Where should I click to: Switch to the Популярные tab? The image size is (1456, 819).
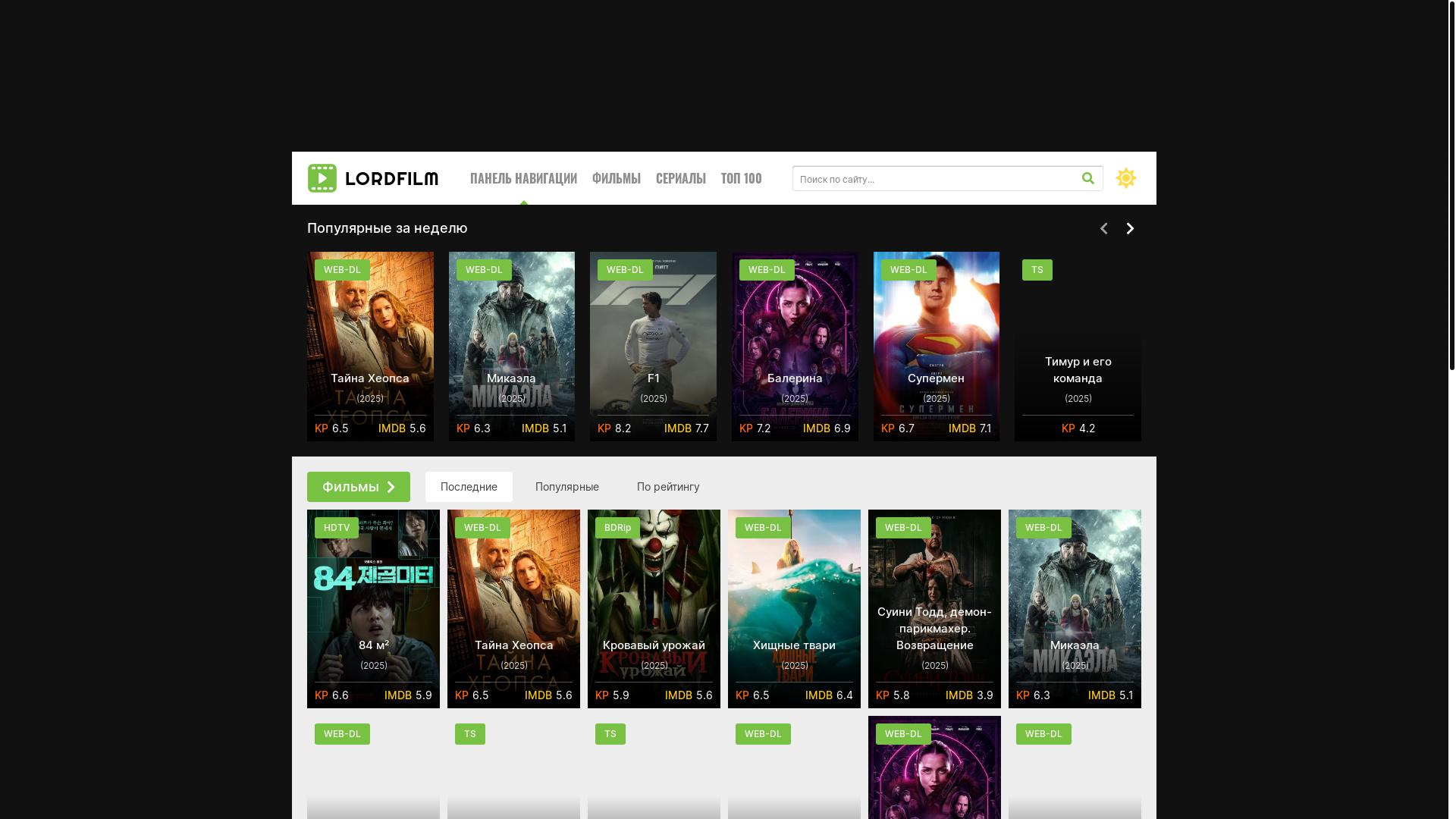click(x=567, y=487)
